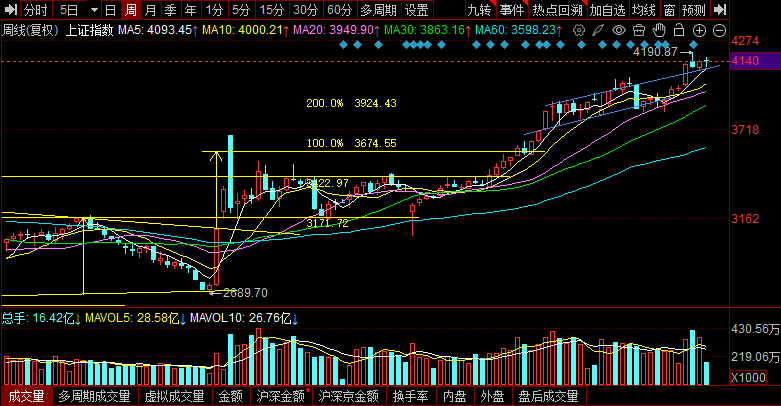Click the MAVOL5 28.58亿 label
Image resolution: width=781 pixels, height=406 pixels.
point(135,318)
